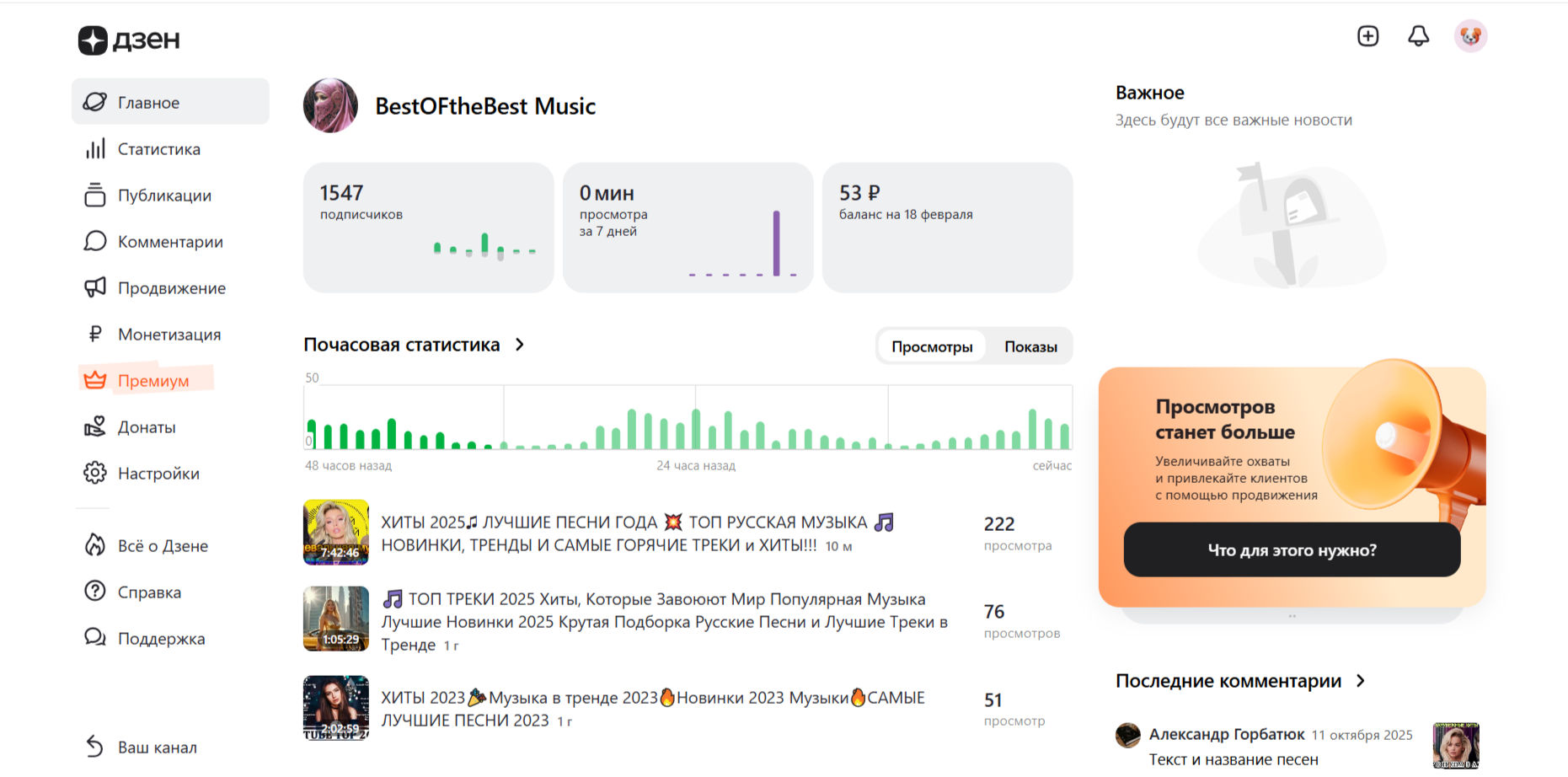Image resolution: width=1568 pixels, height=777 pixels.
Task: Open the 53 ₽ balance card
Action: (x=947, y=228)
